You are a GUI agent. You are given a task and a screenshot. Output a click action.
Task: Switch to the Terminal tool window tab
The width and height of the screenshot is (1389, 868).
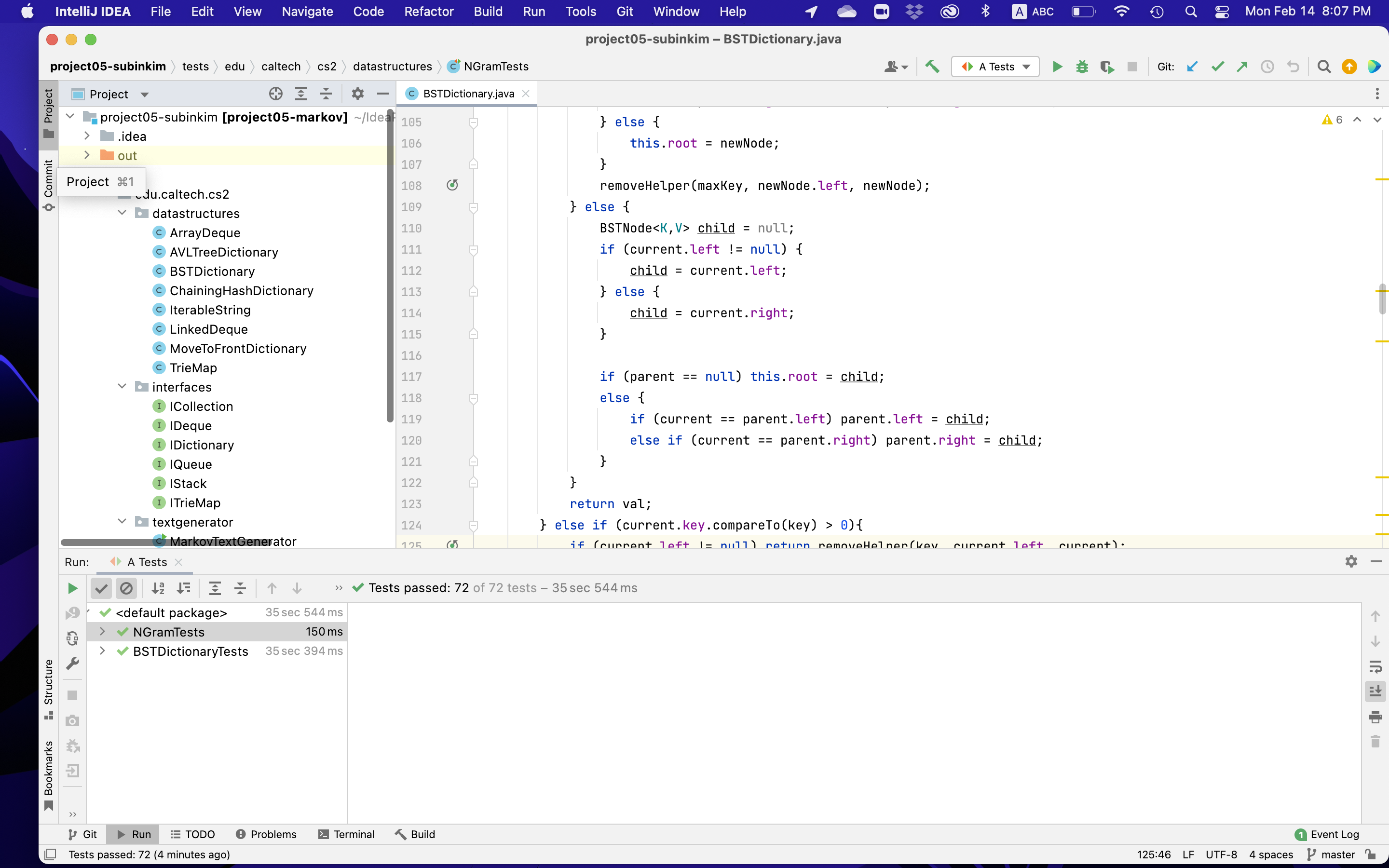point(347,834)
